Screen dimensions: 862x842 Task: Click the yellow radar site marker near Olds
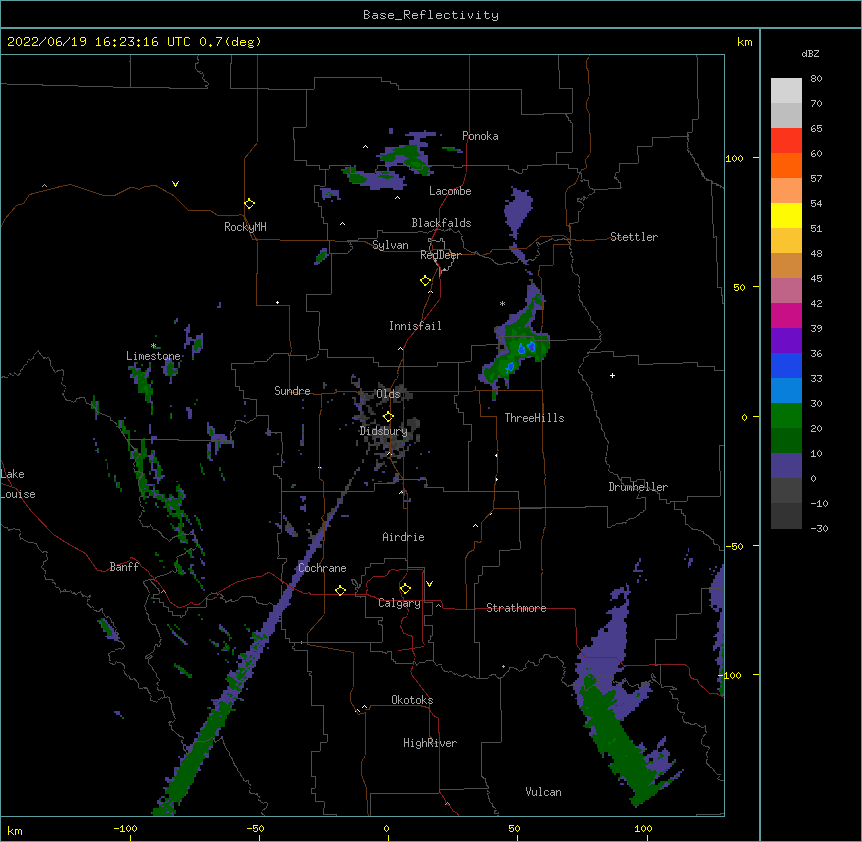pyautogui.click(x=389, y=416)
